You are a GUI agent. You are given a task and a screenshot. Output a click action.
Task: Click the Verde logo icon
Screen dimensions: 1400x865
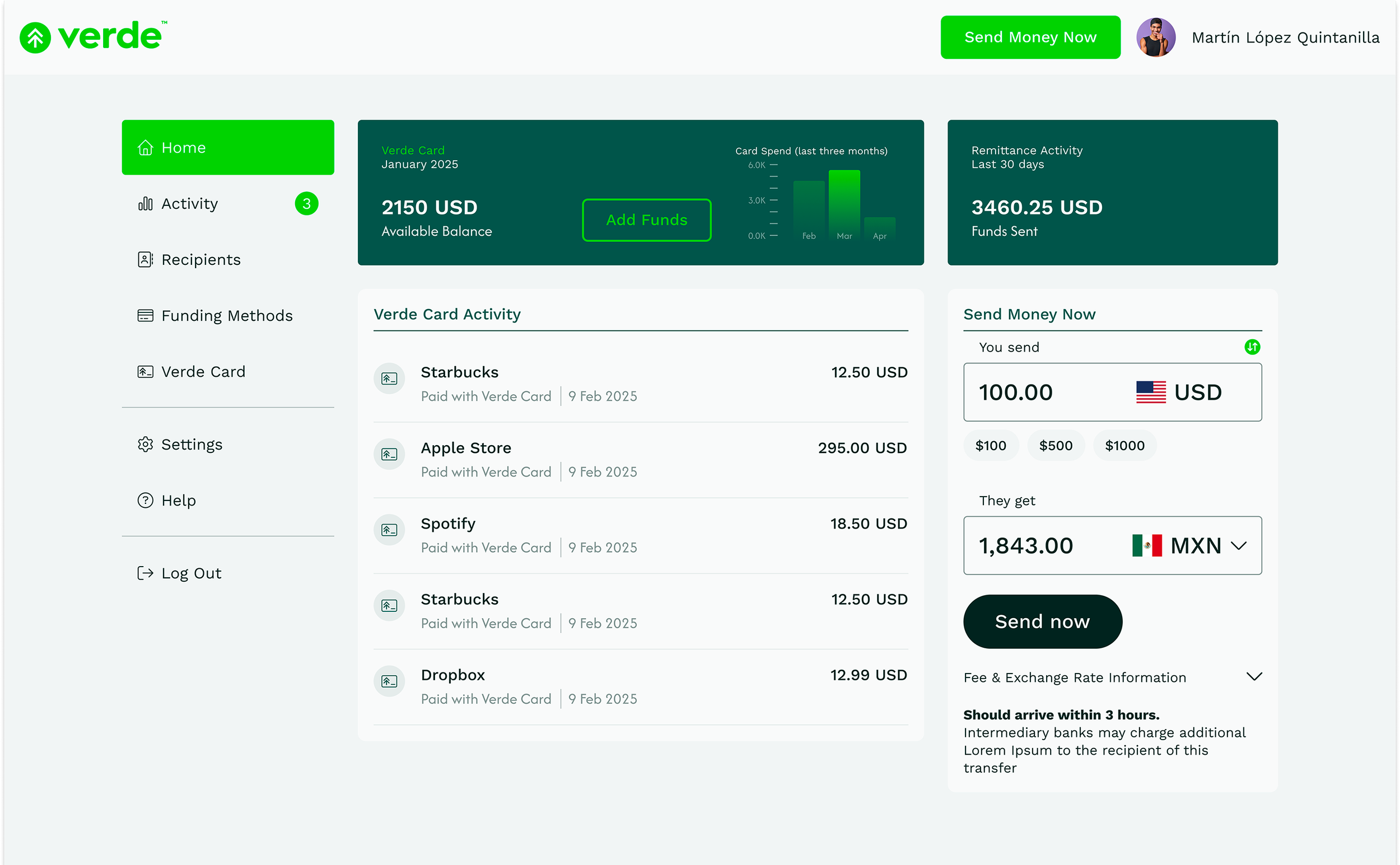tap(35, 38)
